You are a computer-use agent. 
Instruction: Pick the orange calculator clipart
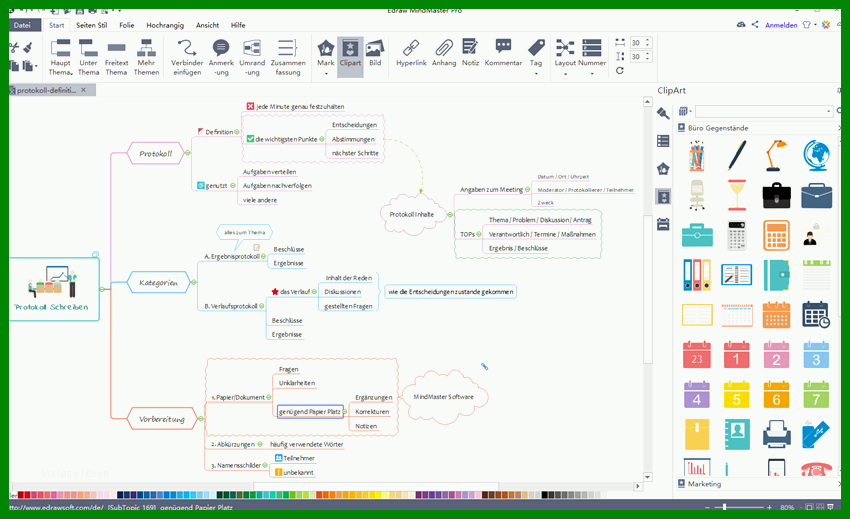776,235
